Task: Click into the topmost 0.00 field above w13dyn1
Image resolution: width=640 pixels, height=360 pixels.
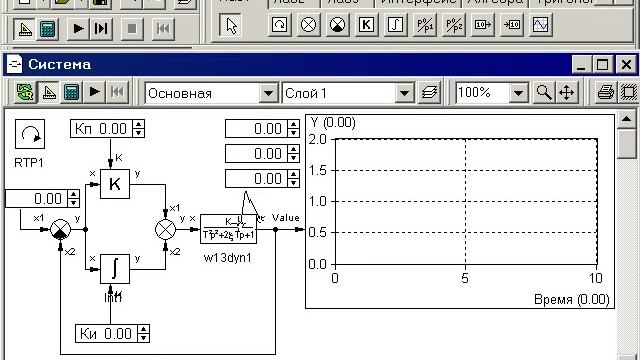Action: [257, 129]
